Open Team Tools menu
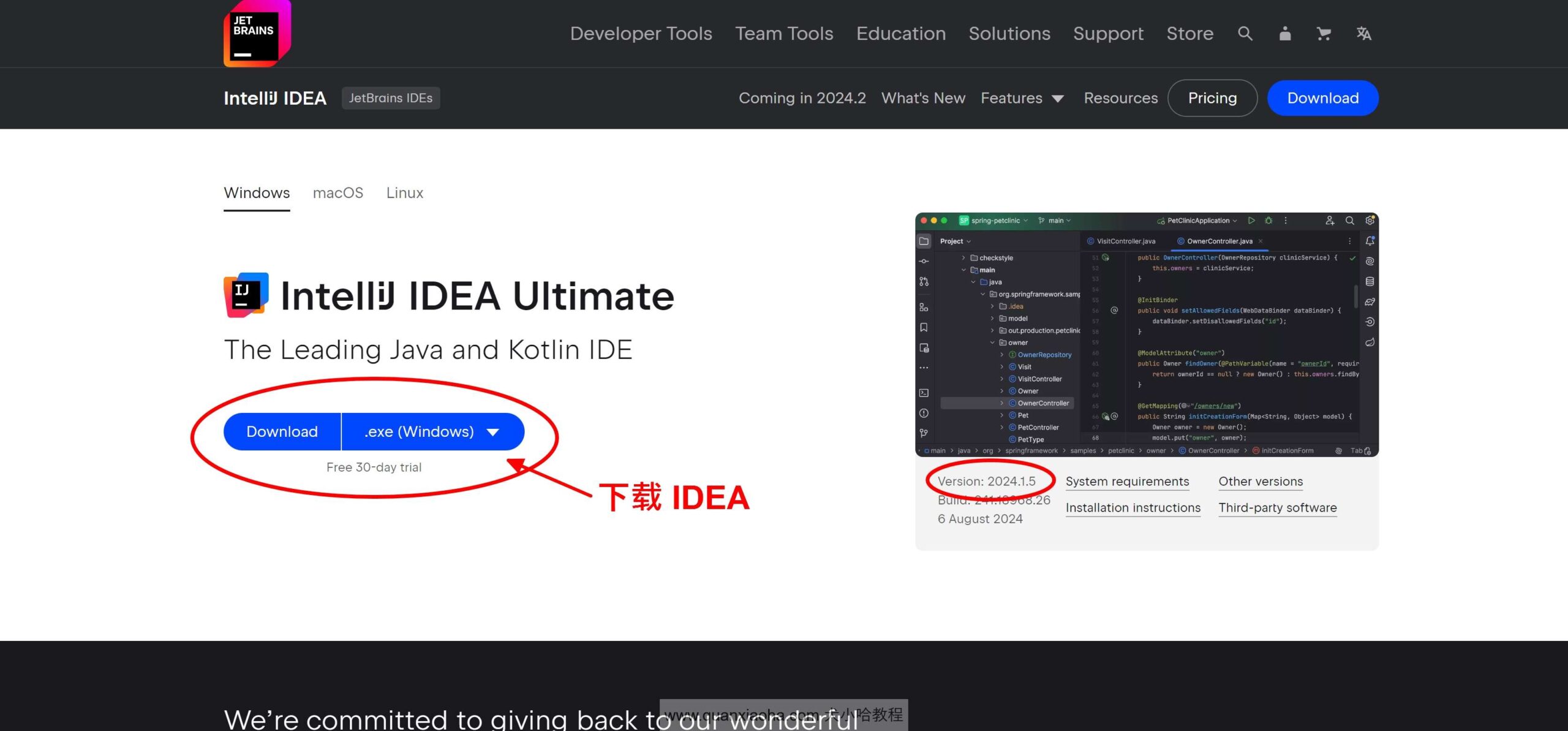The width and height of the screenshot is (1568, 731). pos(784,33)
